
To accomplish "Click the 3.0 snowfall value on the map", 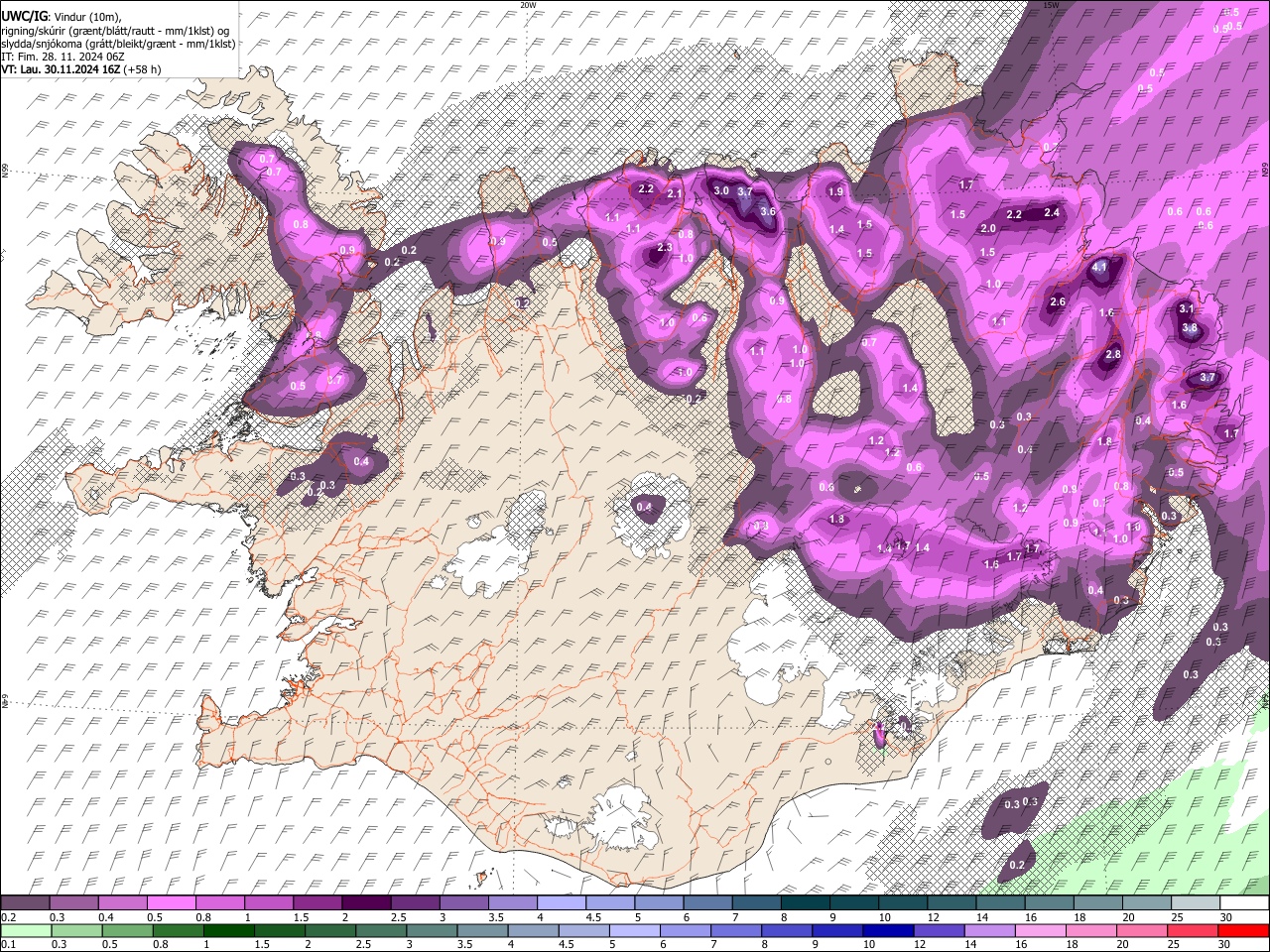I will (x=721, y=190).
